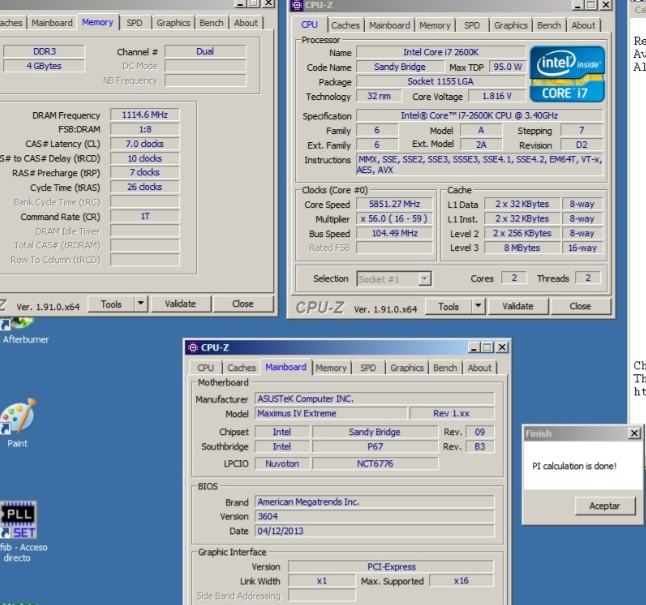Click the Core Voltage 1.816 V value
Screen dimensions: 646x605
(497, 96)
